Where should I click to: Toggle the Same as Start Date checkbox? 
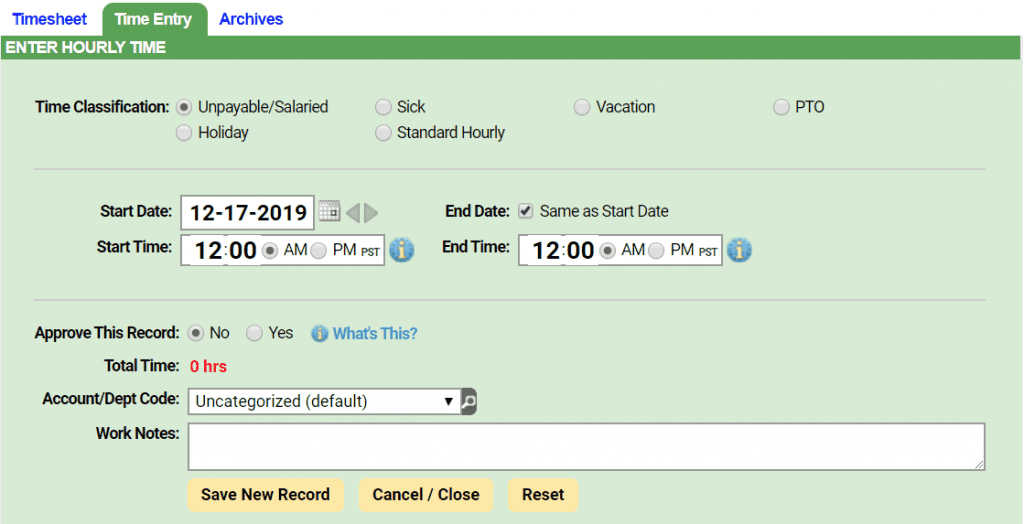point(524,211)
